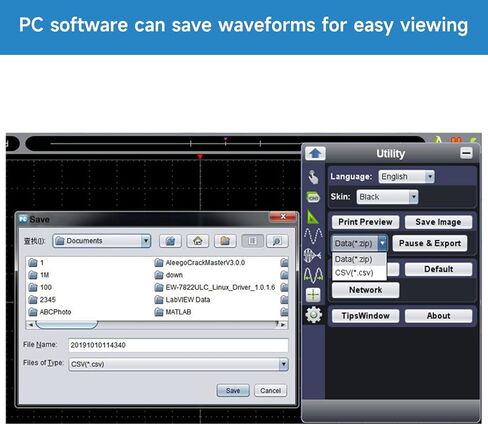Click the file list horizontal scrollbar thumb

click(x=67, y=324)
